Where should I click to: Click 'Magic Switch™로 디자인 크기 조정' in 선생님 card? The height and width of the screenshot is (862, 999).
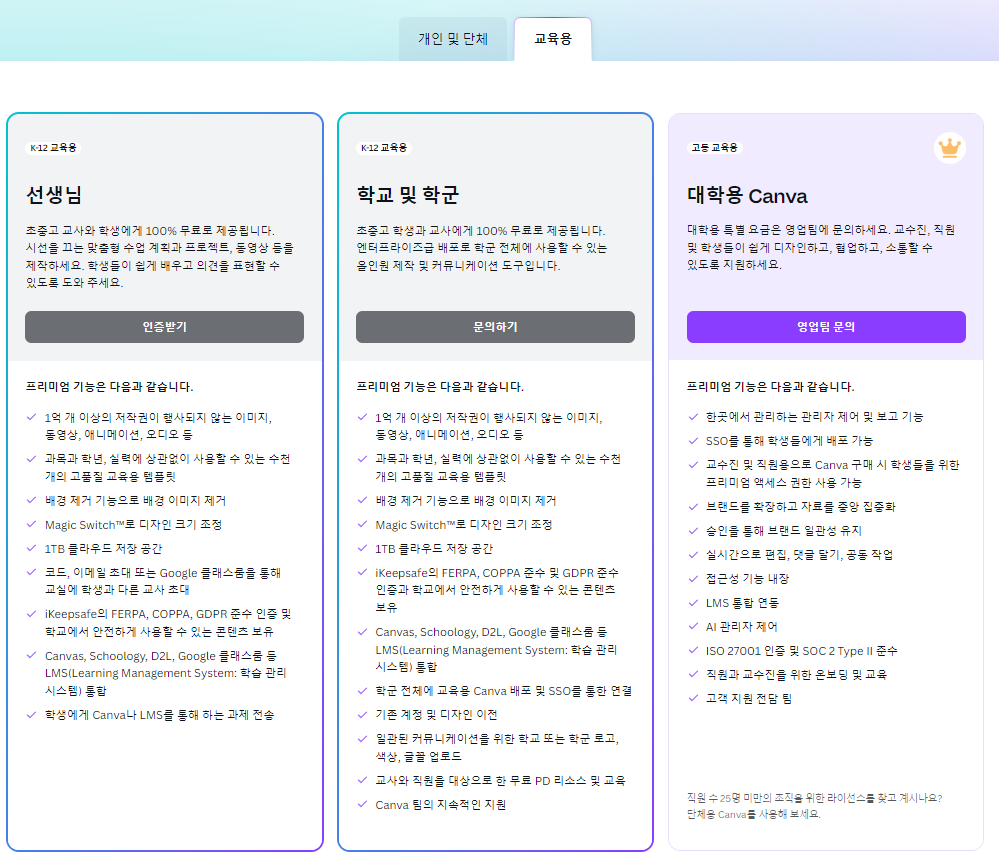[133, 524]
